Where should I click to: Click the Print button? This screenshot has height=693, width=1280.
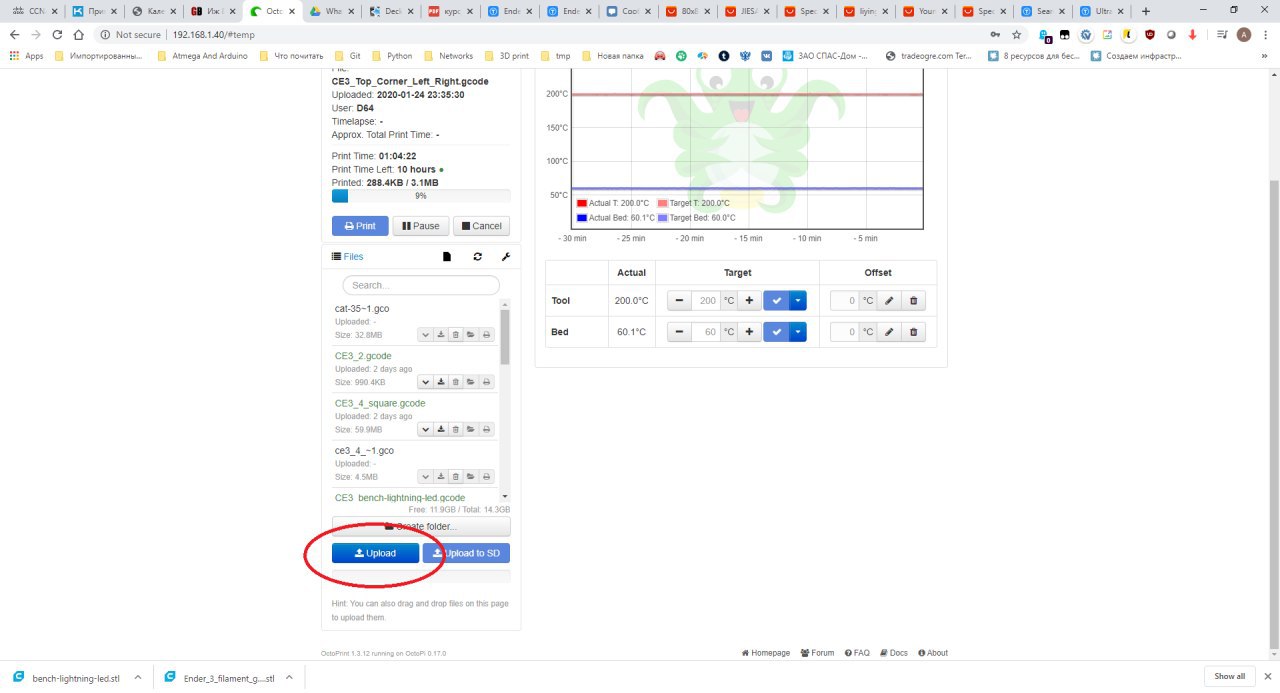click(360, 226)
